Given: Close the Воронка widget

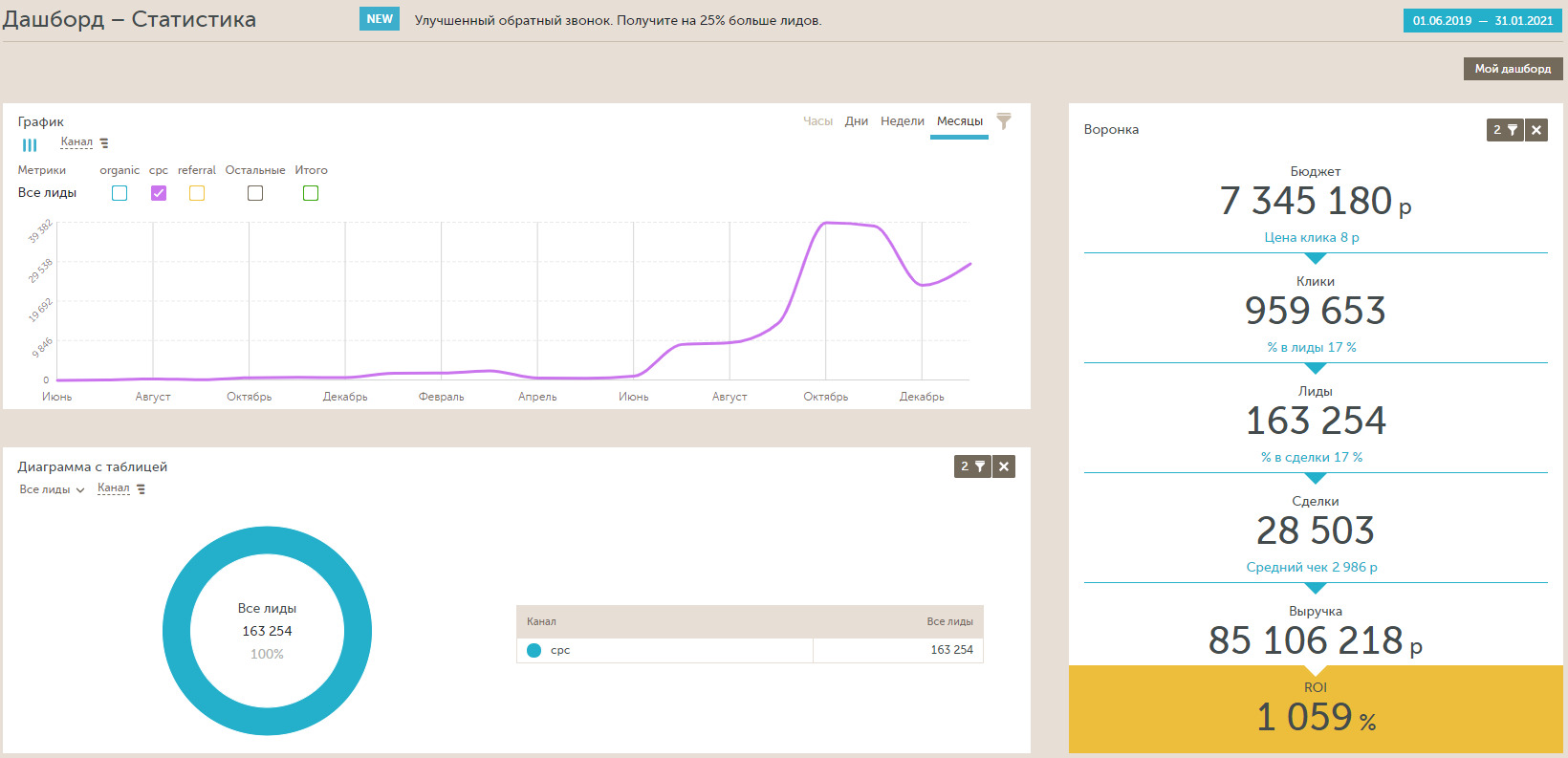Looking at the screenshot, I should [x=1536, y=130].
